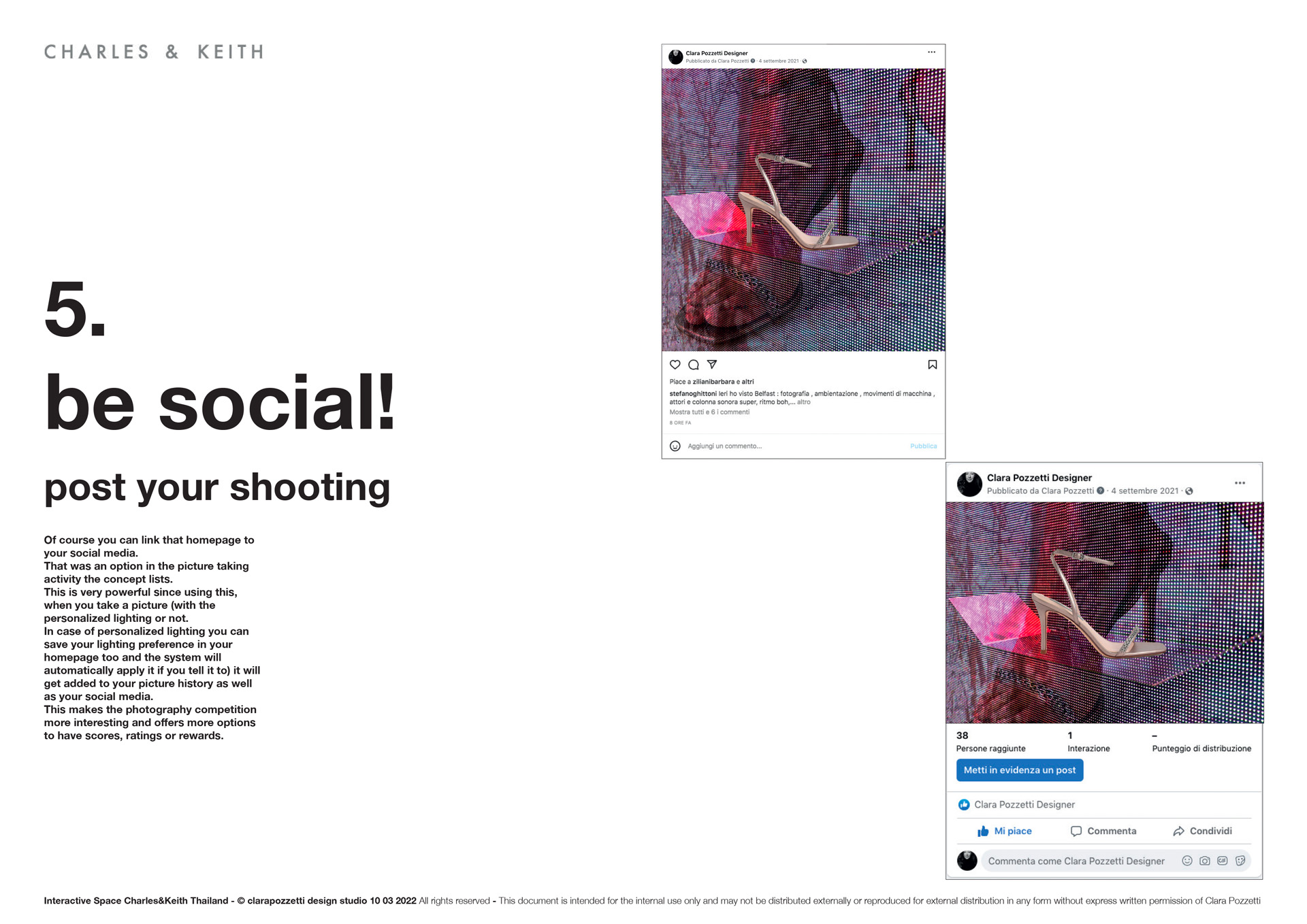Open 'Mostra tutti e 6 i commenti'
This screenshot has height=924, width=1307.
pos(709,412)
